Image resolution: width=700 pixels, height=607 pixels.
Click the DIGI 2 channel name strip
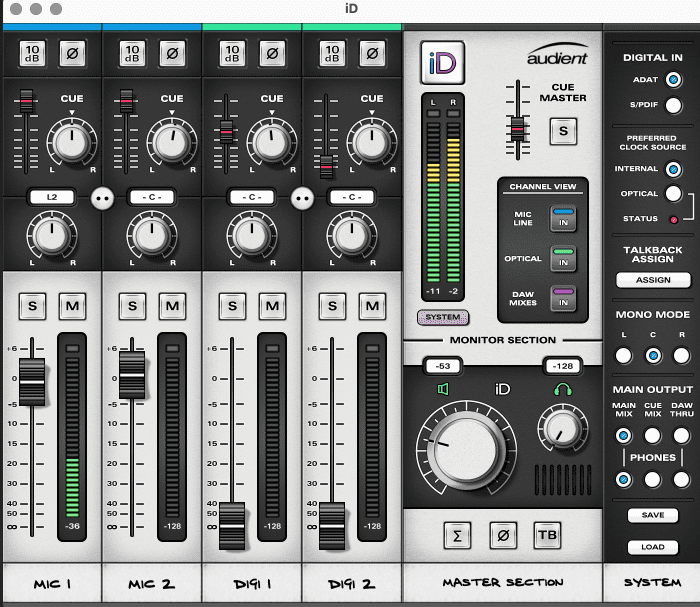click(352, 583)
